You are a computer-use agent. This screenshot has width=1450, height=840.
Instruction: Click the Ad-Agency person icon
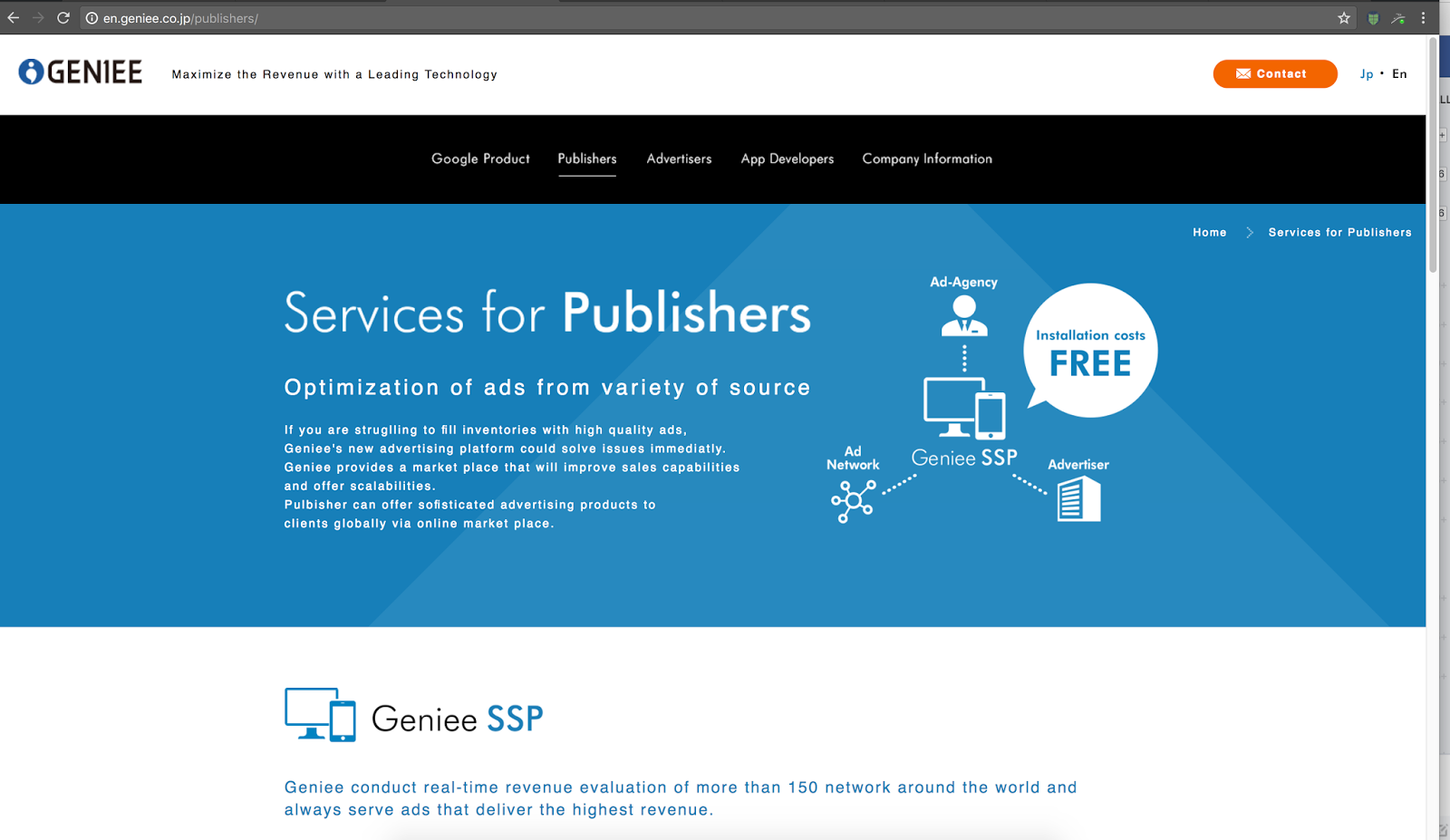pos(964,315)
